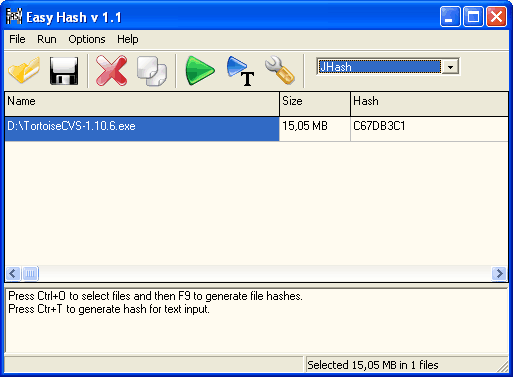Click the C67DB3C1 hash value
The width and height of the screenshot is (513, 377).
click(379, 126)
